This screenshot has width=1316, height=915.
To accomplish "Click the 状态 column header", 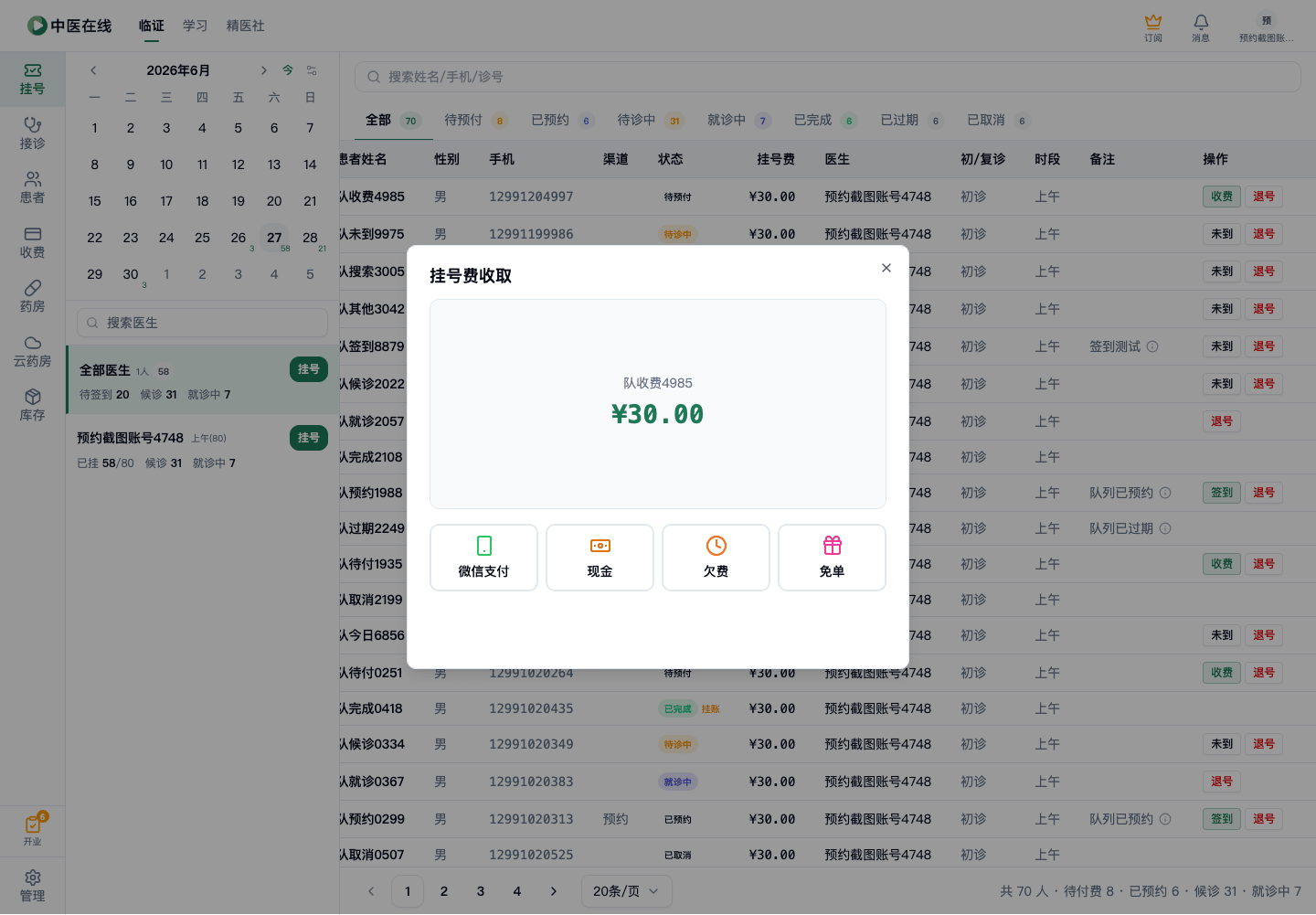I will pos(671,159).
